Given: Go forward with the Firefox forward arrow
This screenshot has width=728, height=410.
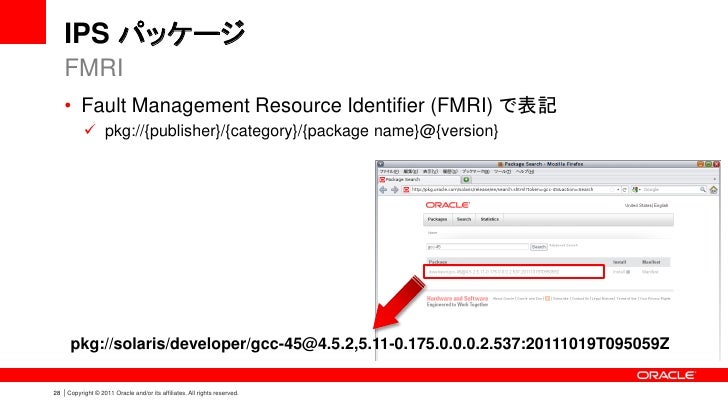Looking at the screenshot, I should (394, 189).
